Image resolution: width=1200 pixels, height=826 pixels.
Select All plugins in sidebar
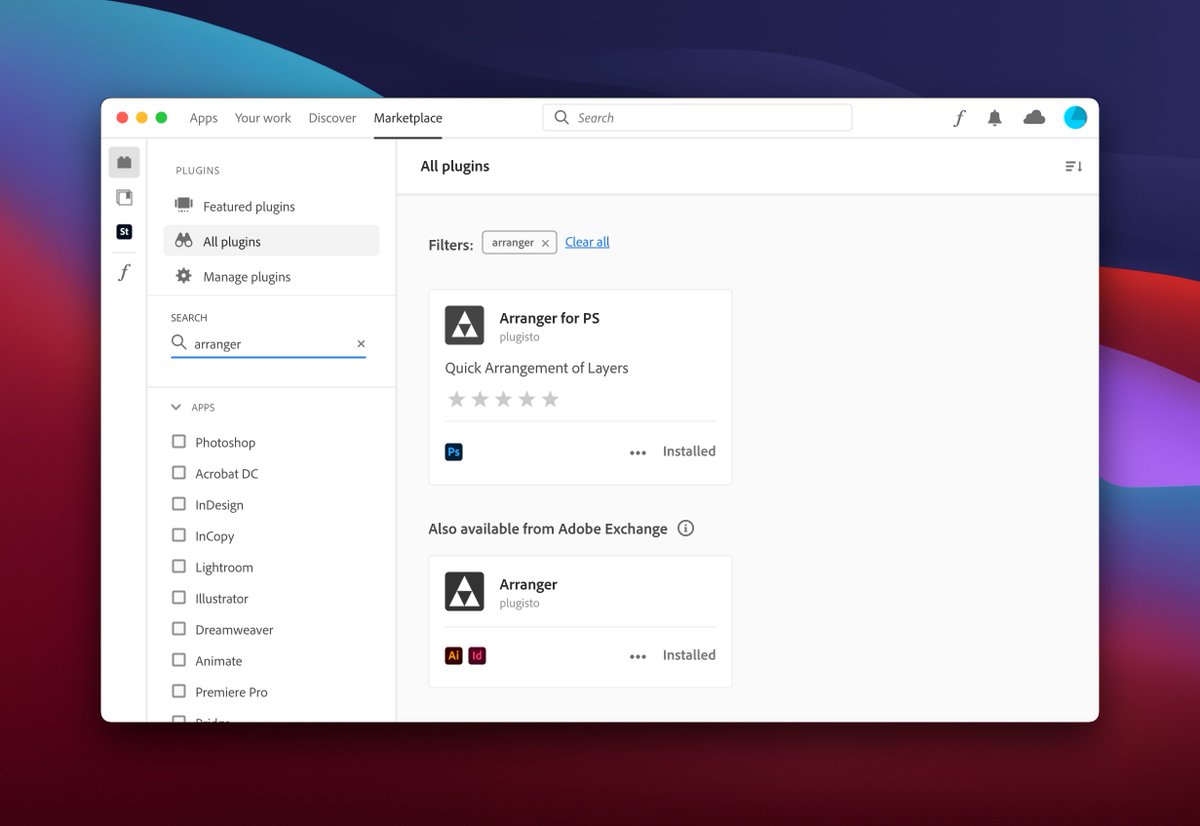click(x=271, y=241)
